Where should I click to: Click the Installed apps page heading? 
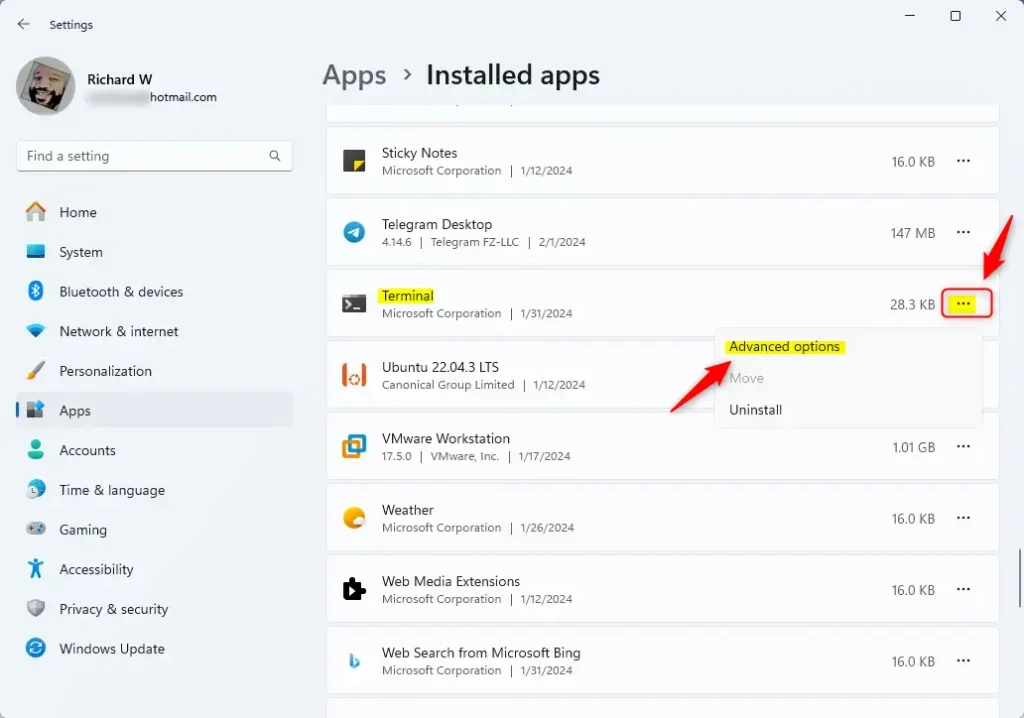pos(513,75)
